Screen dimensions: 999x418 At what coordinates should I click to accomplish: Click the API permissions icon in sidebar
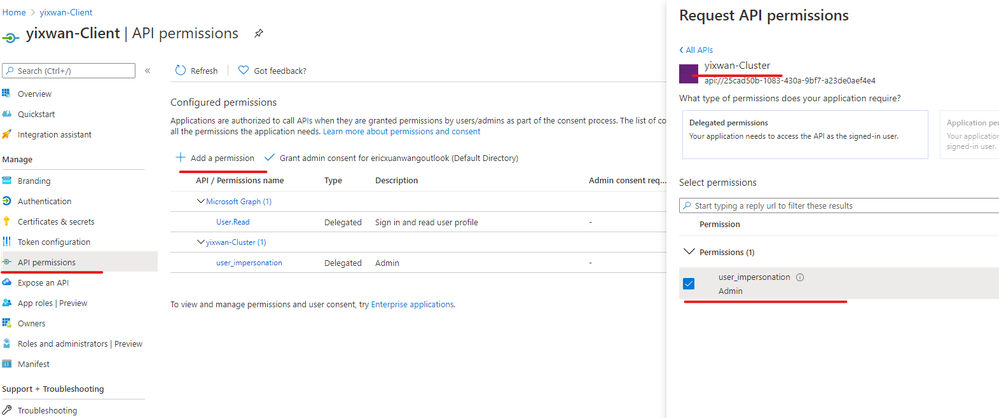(x=7, y=263)
